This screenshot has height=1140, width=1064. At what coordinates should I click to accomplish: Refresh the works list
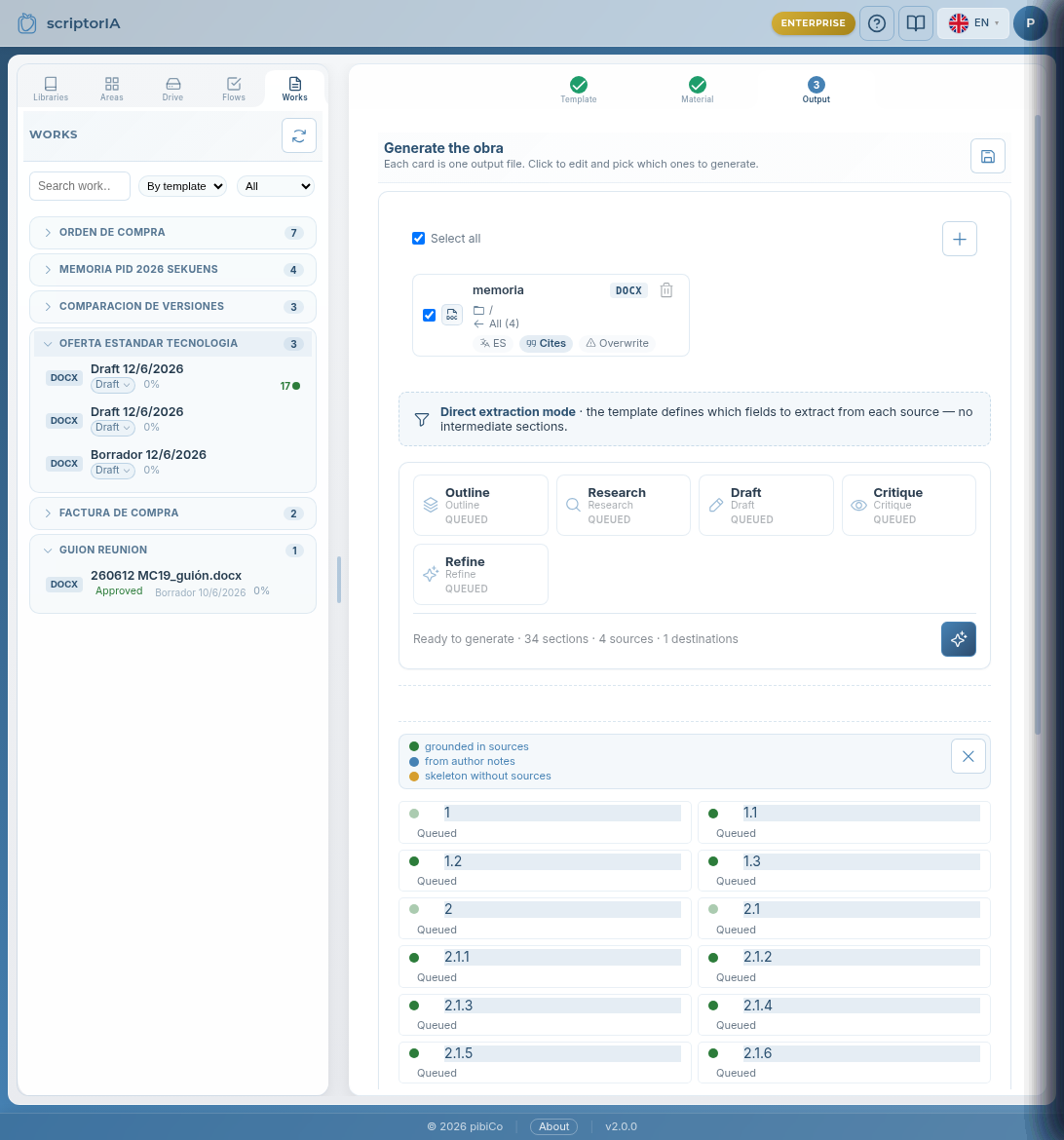pyautogui.click(x=299, y=135)
